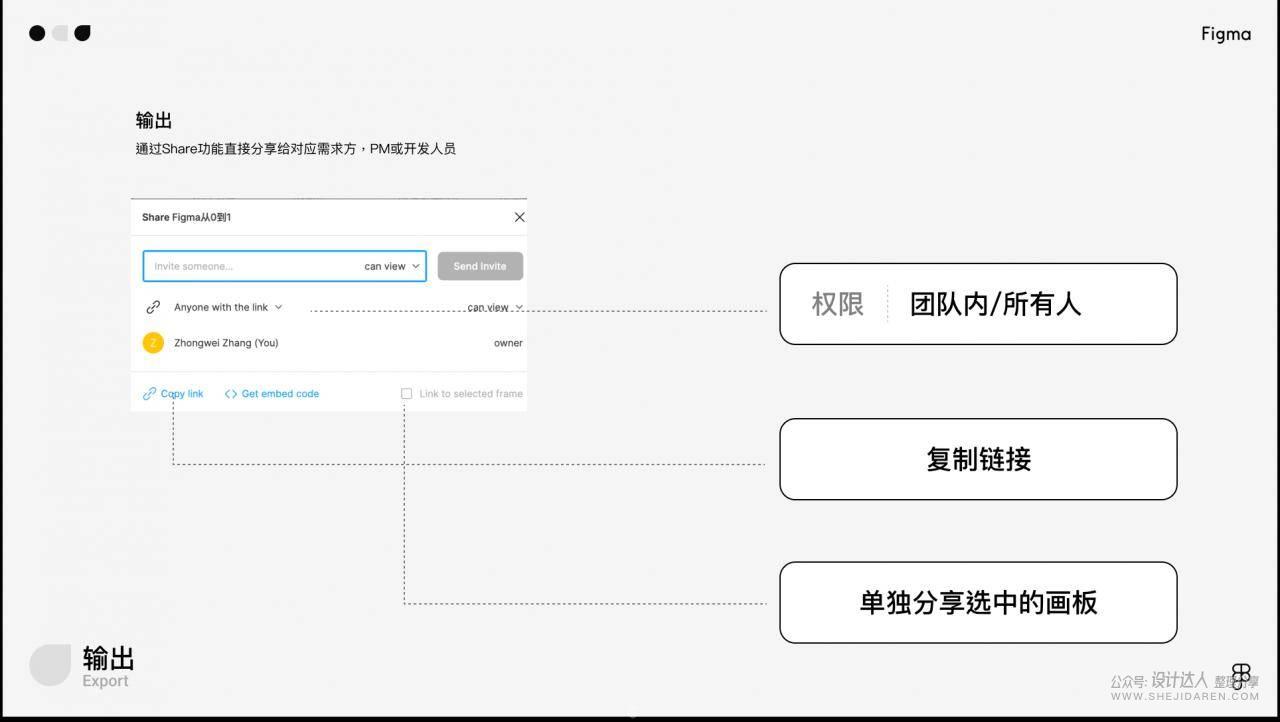This screenshot has width=1280, height=722.
Task: Click the 单独分享选中的画板 label box
Action: 978,602
